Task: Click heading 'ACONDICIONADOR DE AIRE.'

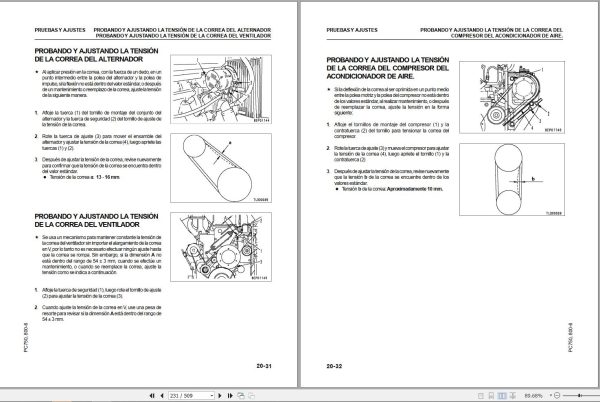Action: pos(370,76)
